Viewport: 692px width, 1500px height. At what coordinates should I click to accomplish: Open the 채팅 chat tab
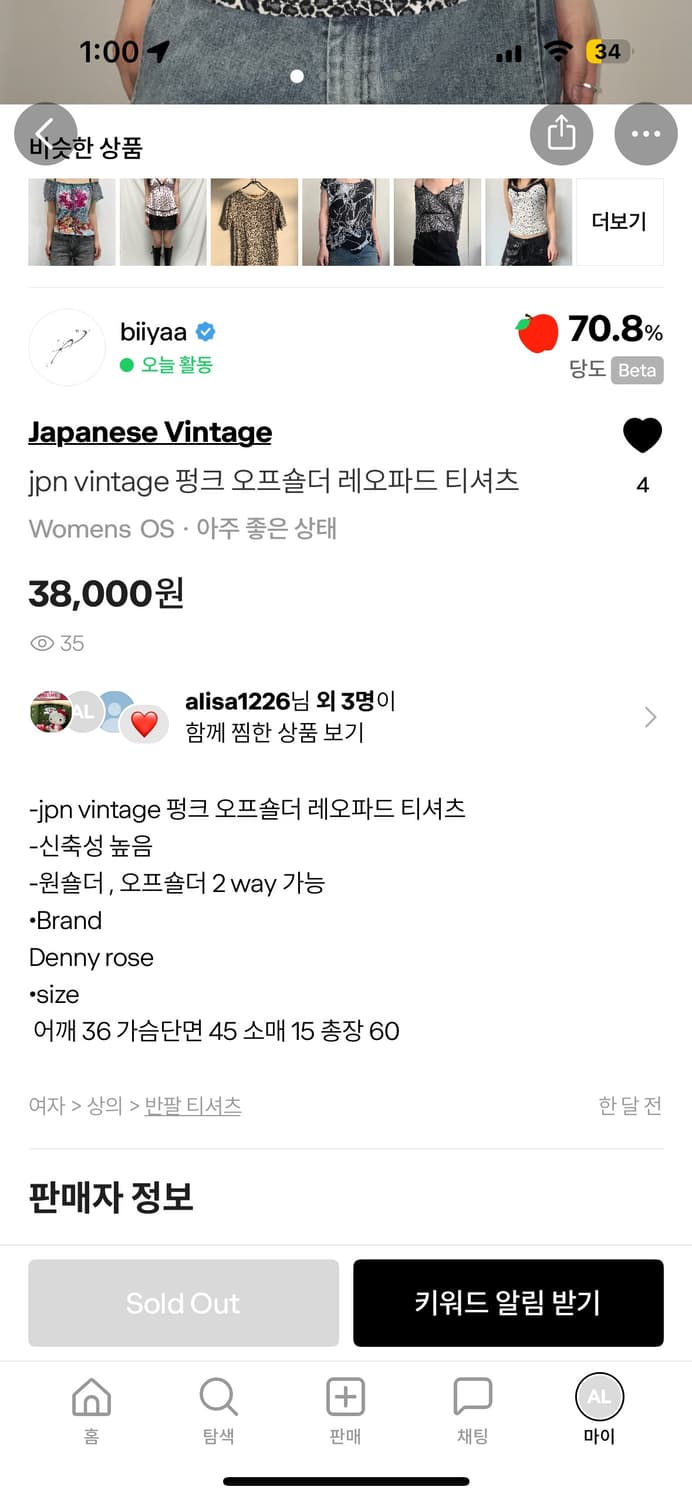click(472, 1410)
